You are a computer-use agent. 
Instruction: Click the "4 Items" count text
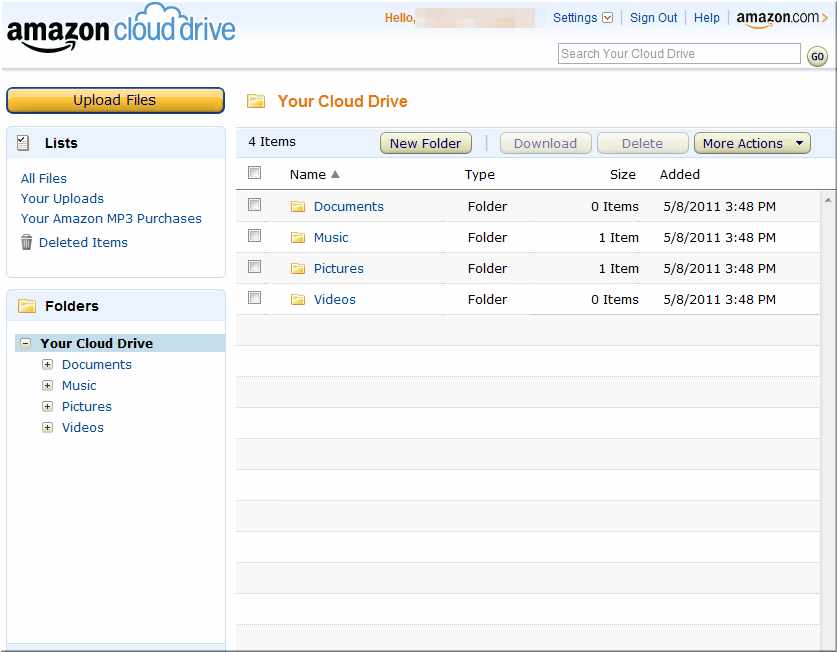click(272, 142)
